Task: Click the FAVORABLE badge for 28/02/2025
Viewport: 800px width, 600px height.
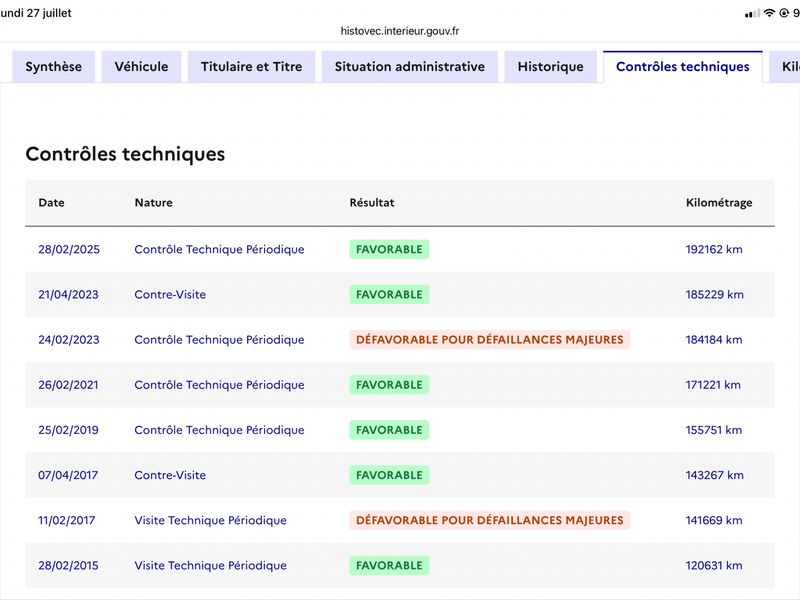Action: [x=389, y=249]
